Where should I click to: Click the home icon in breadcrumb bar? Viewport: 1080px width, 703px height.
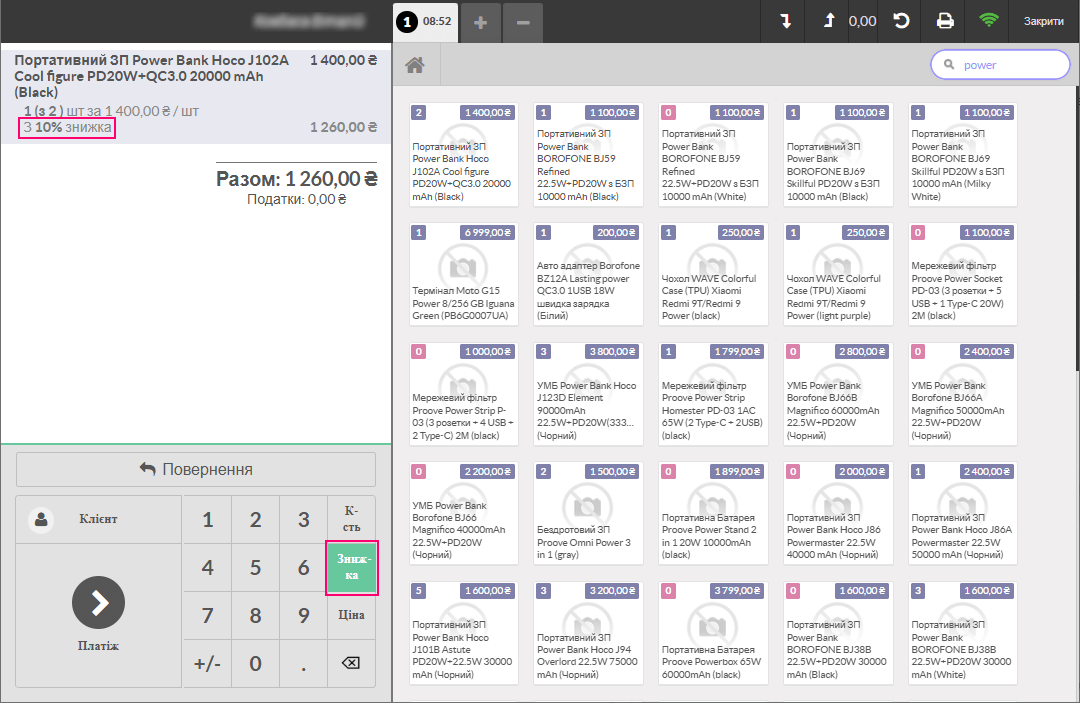(x=416, y=65)
